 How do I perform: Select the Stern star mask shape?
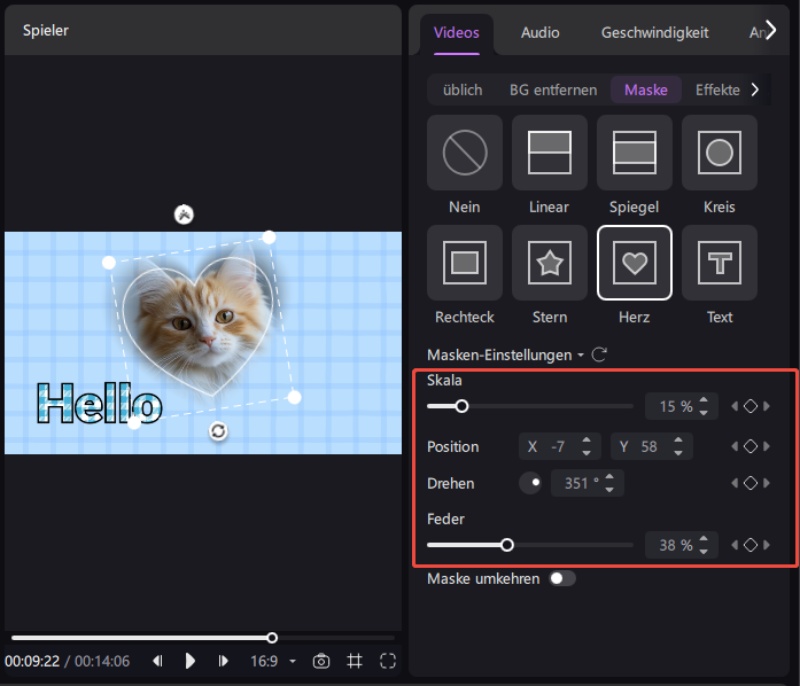[x=549, y=264]
